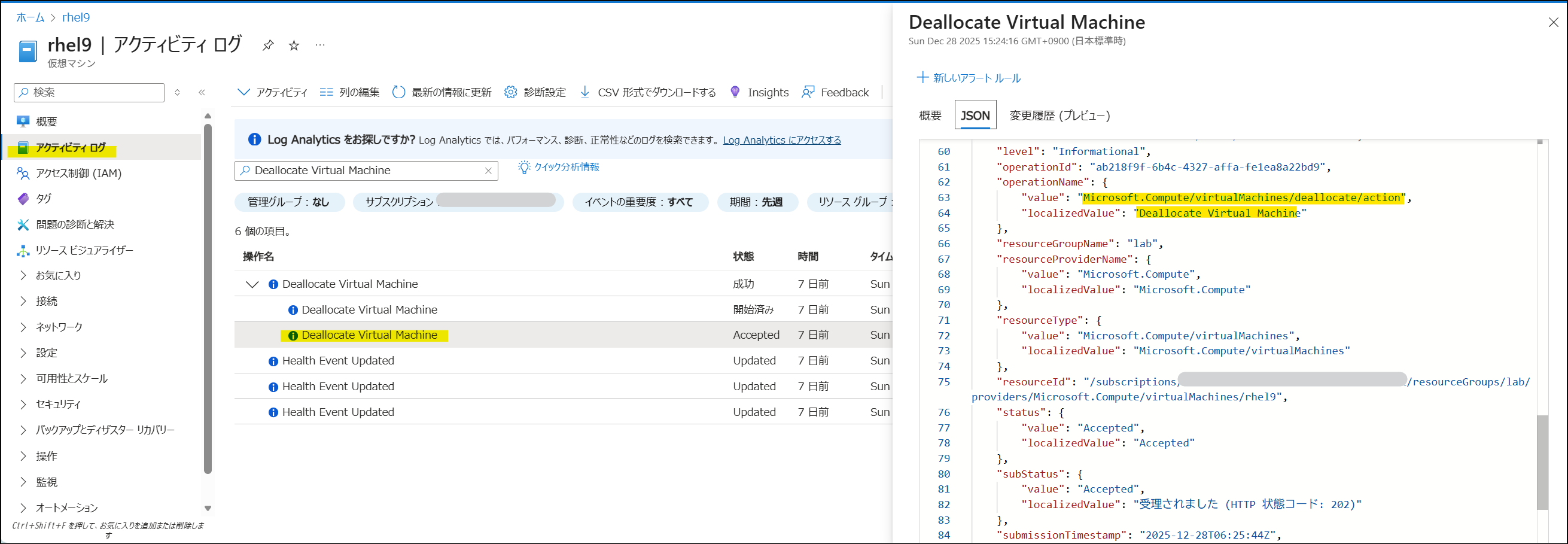Click the rhel9 virtual machine icon
This screenshot has width=1568, height=544.
point(28,52)
